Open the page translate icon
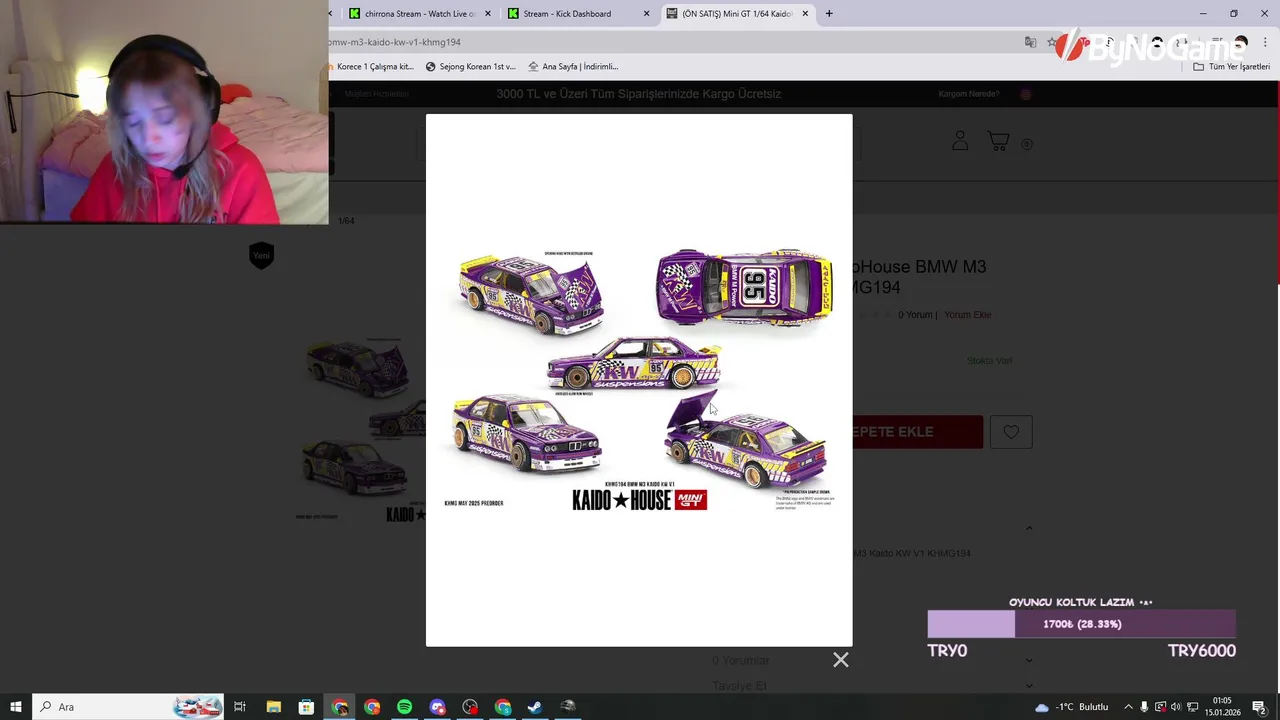1280x720 pixels. pyautogui.click(x=1030, y=42)
